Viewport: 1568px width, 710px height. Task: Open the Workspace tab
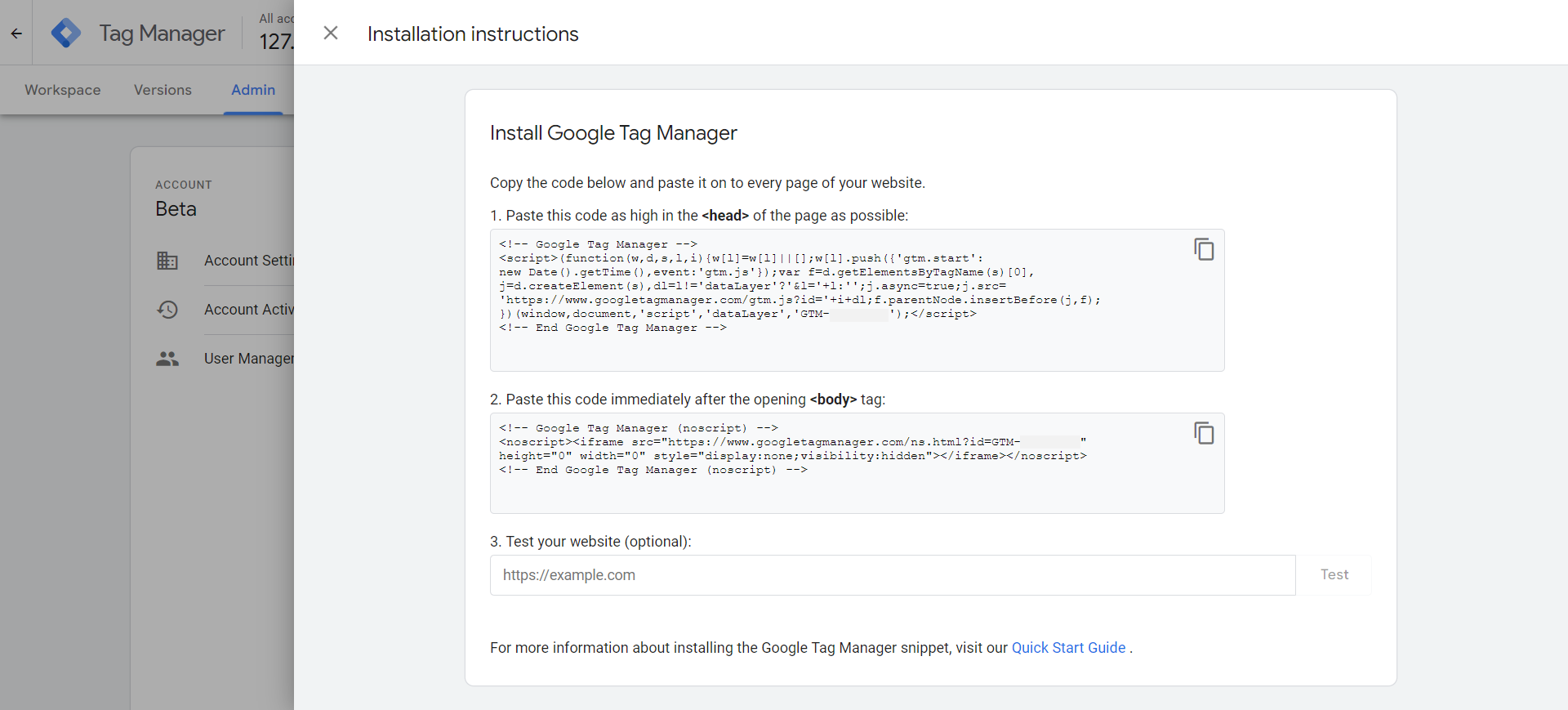pos(63,90)
